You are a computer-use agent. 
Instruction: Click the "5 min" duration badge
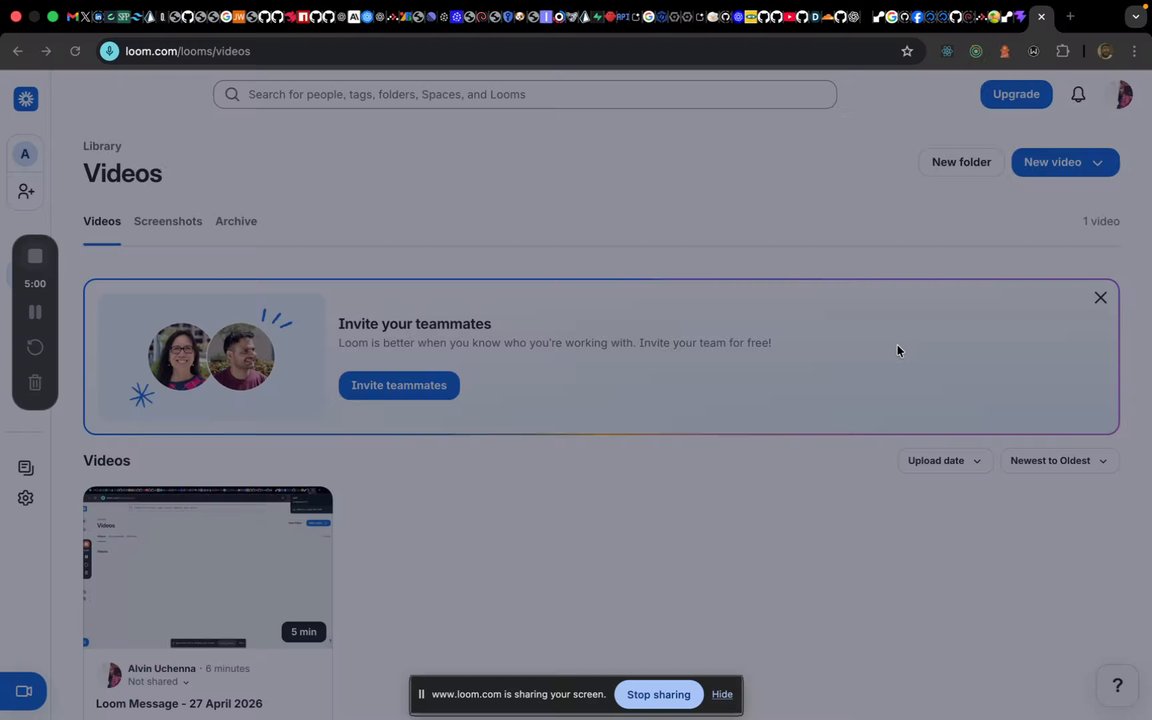(303, 632)
